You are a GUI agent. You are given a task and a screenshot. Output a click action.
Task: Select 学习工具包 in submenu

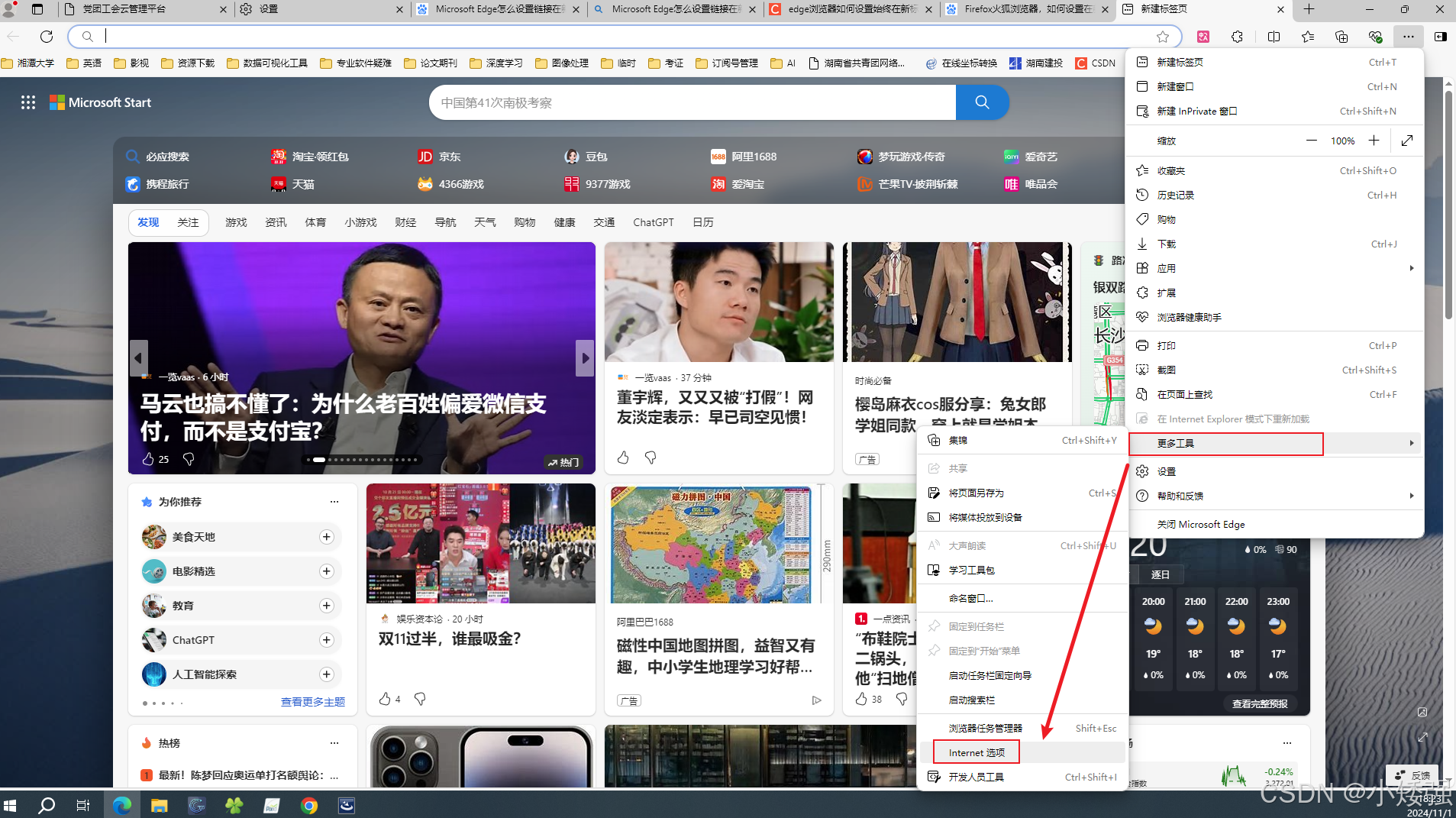(1023, 570)
